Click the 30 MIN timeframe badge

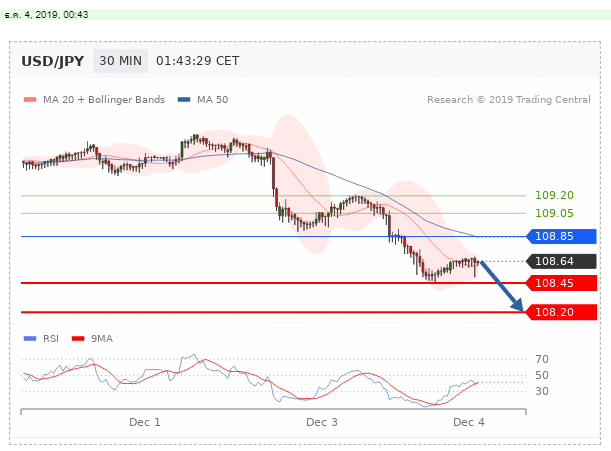(120, 61)
